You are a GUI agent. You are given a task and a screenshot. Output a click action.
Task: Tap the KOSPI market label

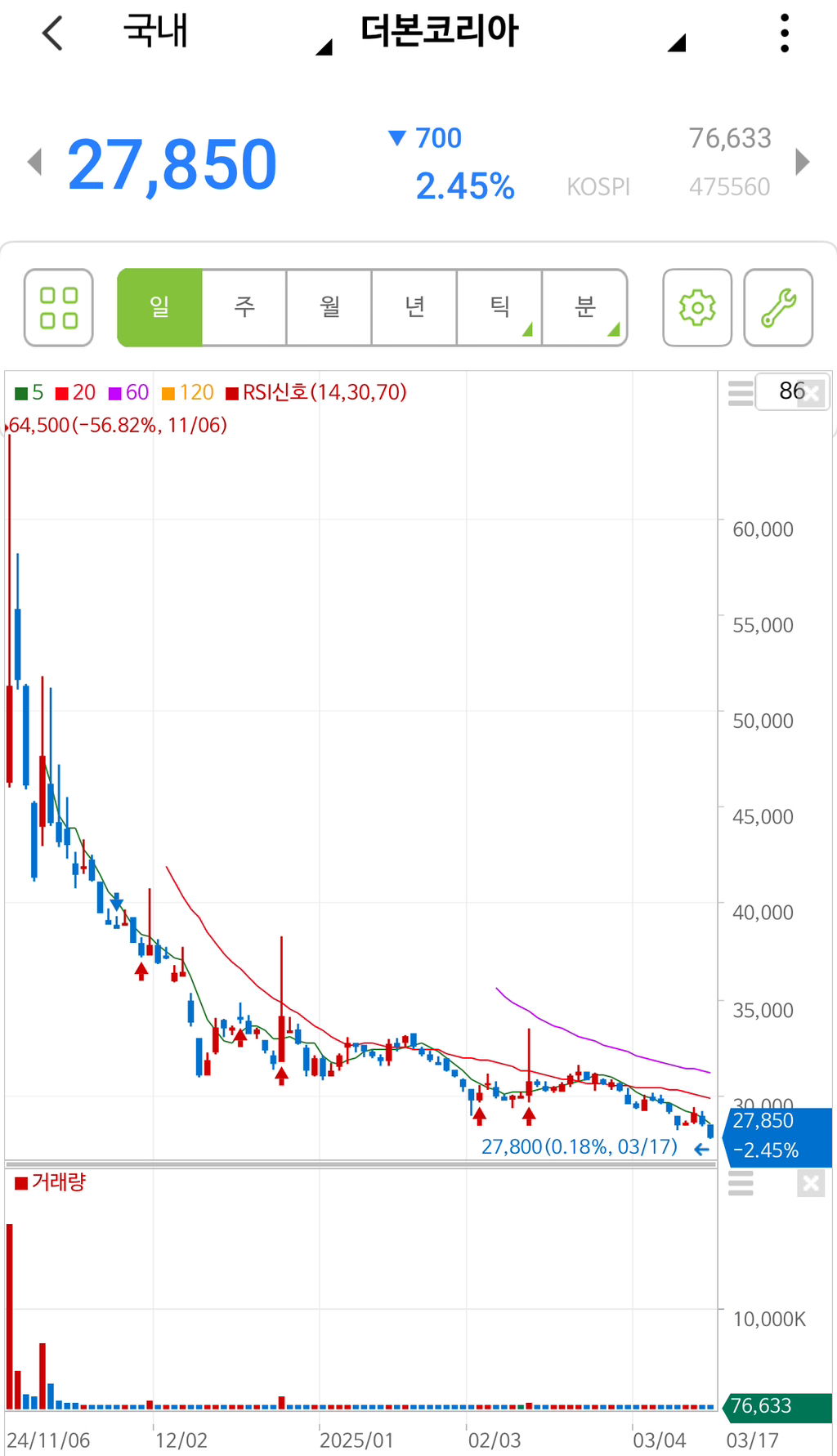click(598, 187)
